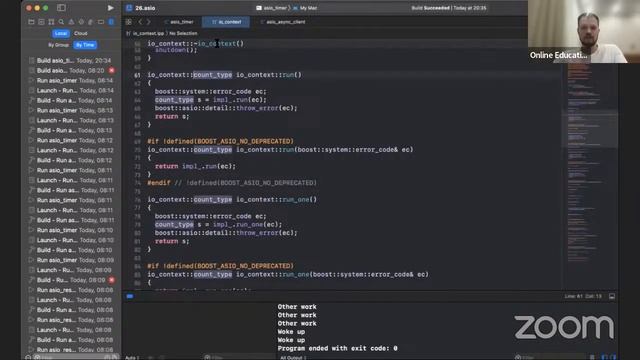
Task: Select Run asio_timer report from 08:13
Action: 71,110
